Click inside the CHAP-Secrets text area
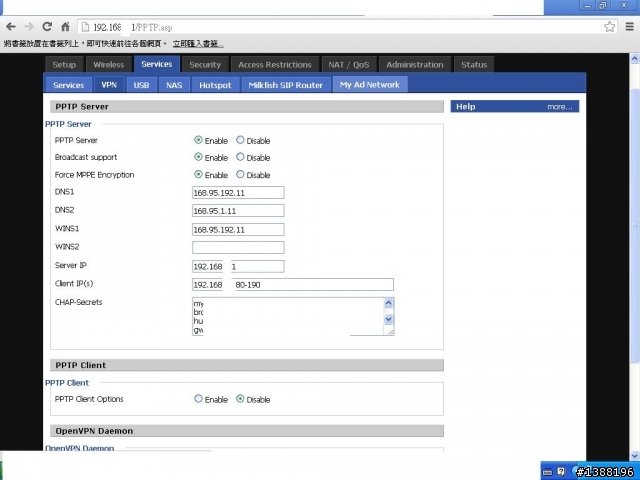The width and height of the screenshot is (640, 480). 288,316
